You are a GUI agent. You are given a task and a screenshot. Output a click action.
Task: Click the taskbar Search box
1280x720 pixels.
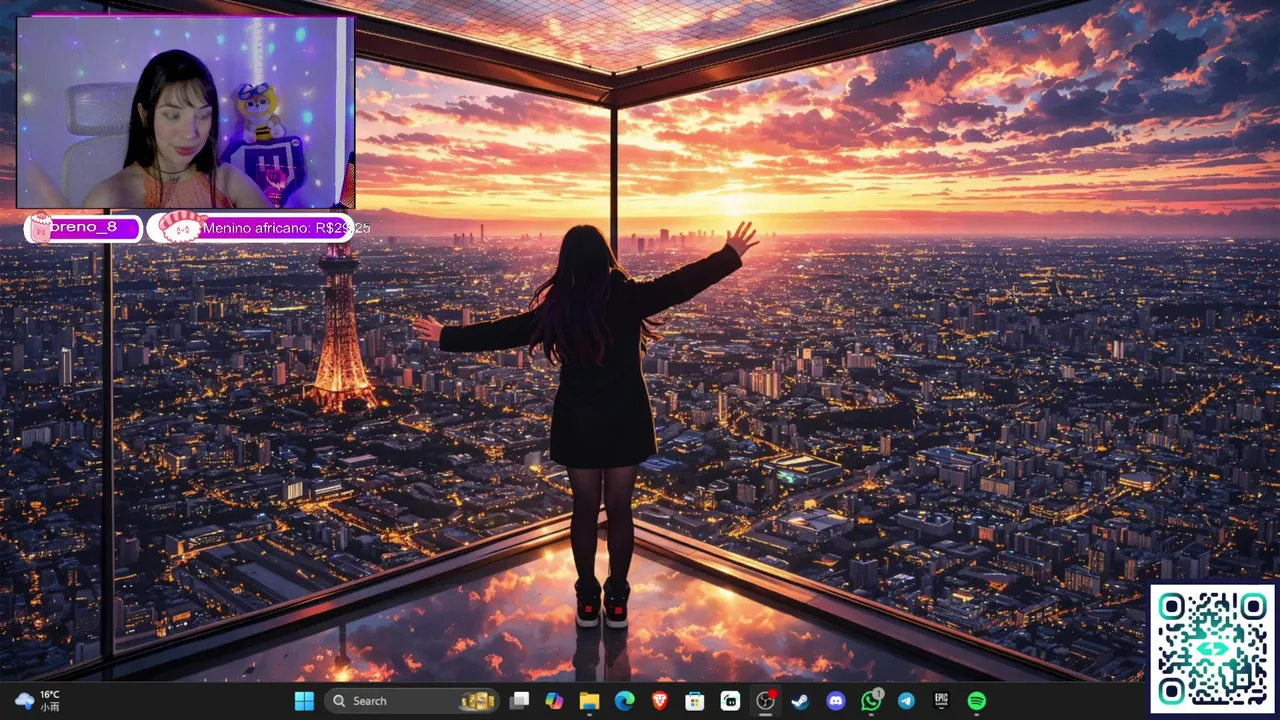412,701
